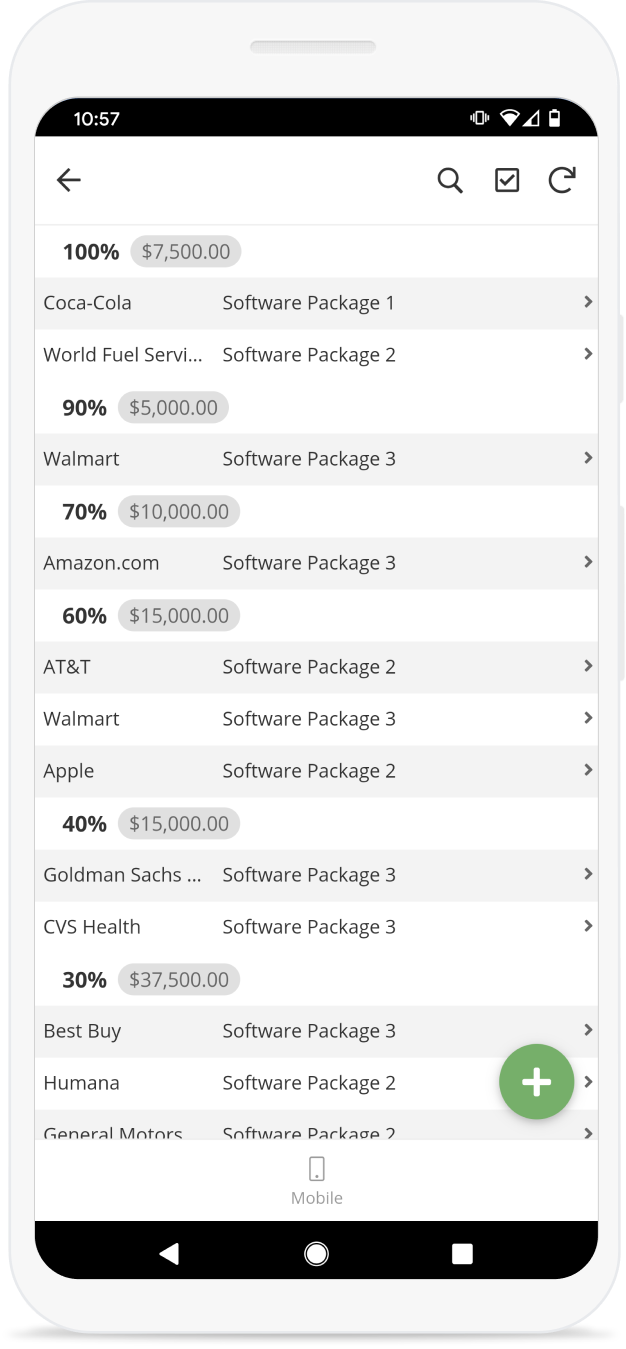Select Goldman Sachs opportunity row
The image size is (626, 1349).
click(x=300, y=875)
